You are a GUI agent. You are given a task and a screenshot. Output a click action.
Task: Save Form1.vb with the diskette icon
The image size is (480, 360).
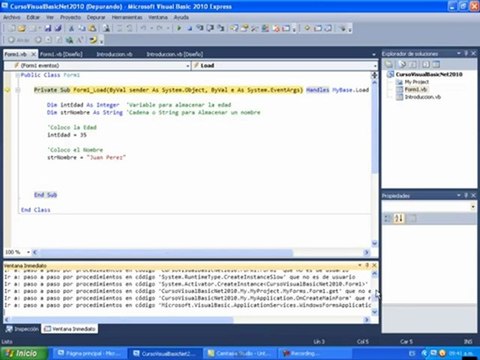48,29
